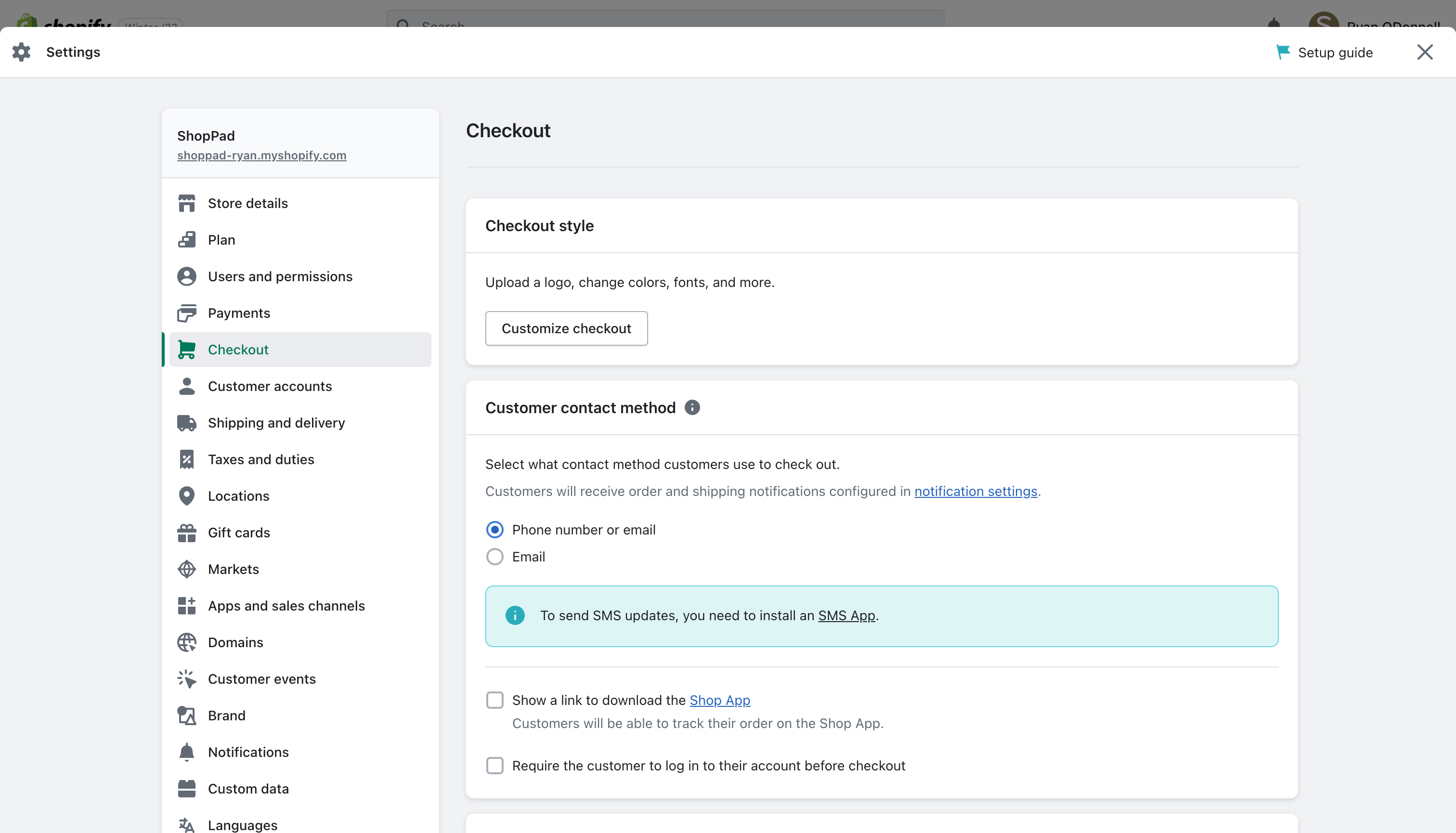
Task: Select Phone number or email radio button
Action: coord(495,530)
